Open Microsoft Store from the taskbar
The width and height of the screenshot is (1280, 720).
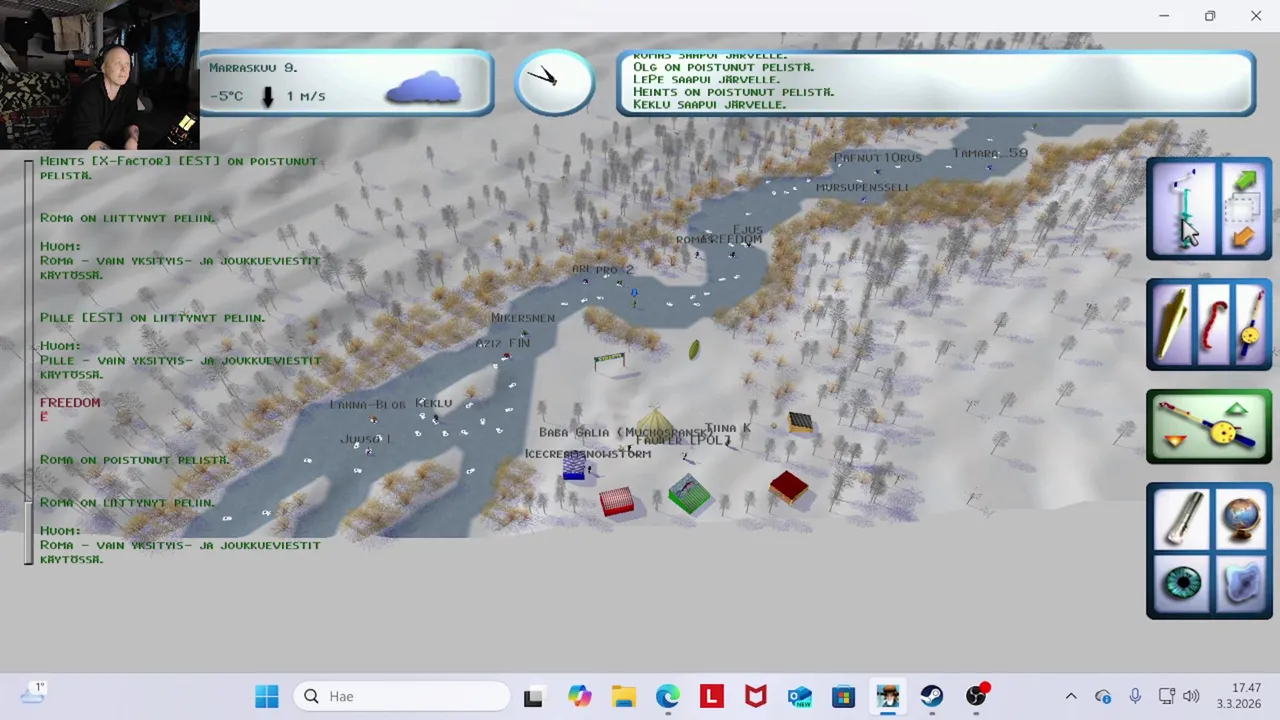(843, 696)
